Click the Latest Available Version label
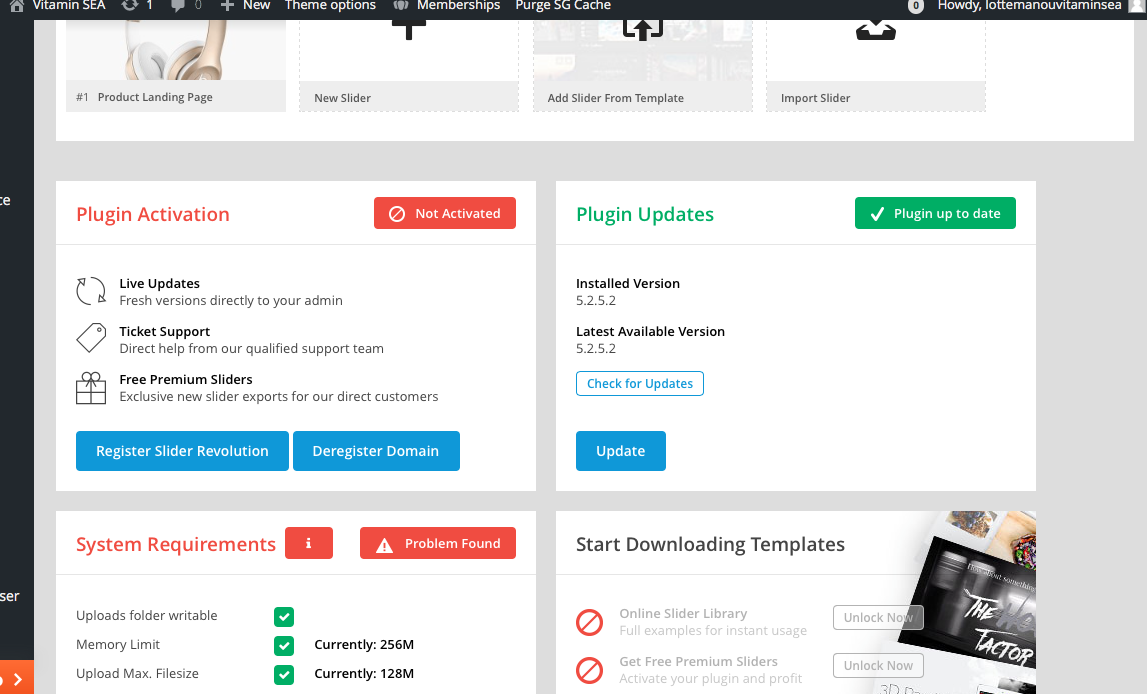The image size is (1147, 694). pyautogui.click(x=650, y=332)
